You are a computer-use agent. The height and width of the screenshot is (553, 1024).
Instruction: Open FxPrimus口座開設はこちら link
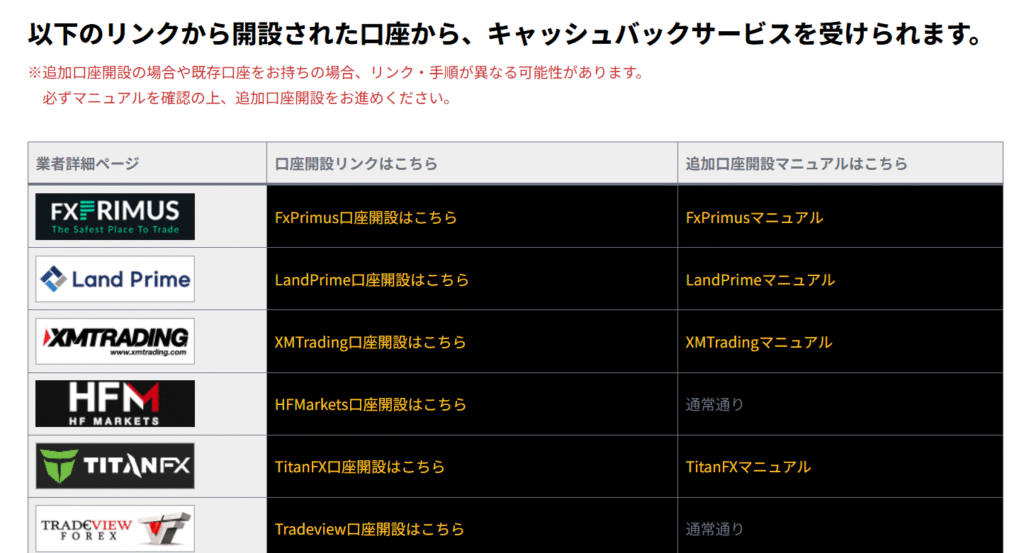(365, 217)
